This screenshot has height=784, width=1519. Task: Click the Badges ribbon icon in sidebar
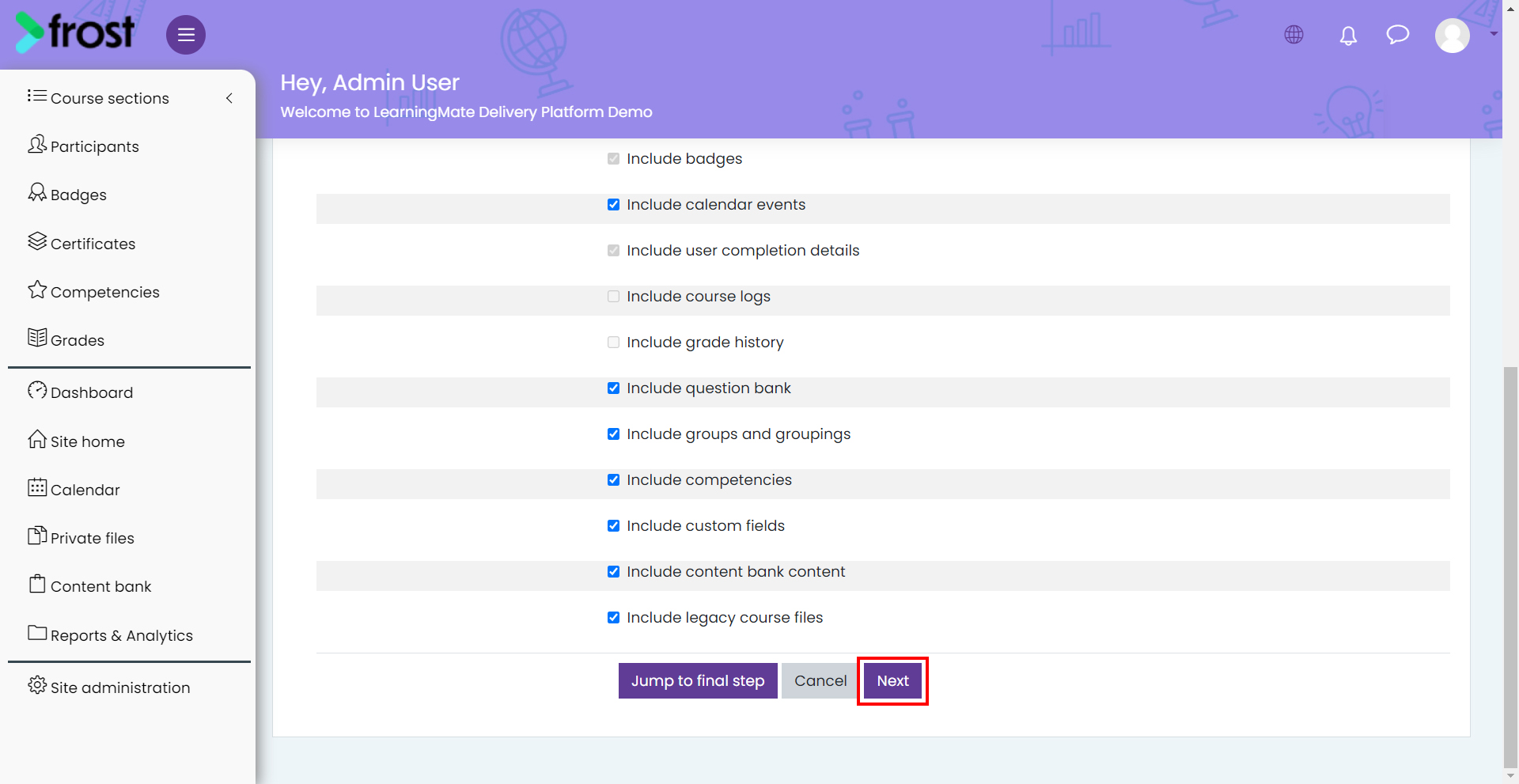point(37,192)
